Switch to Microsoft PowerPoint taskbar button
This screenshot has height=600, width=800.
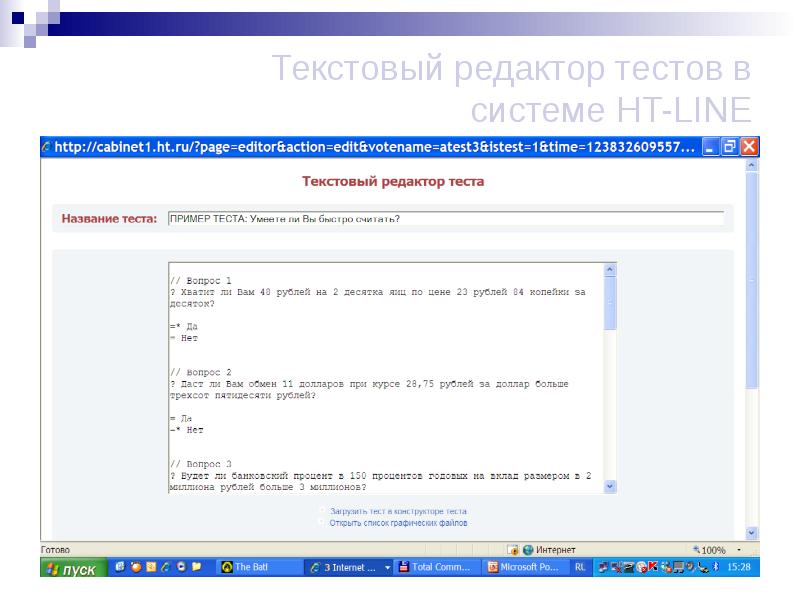[x=524, y=567]
